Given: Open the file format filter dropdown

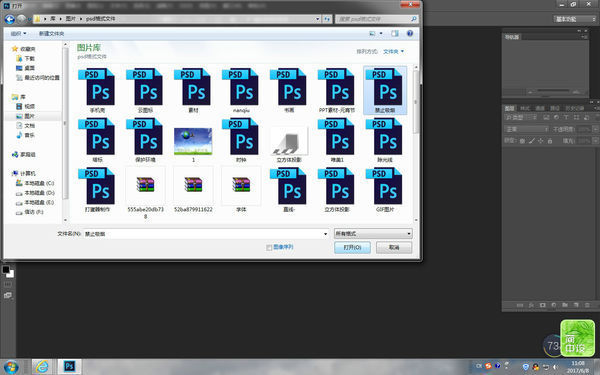Looking at the screenshot, I should click(373, 233).
